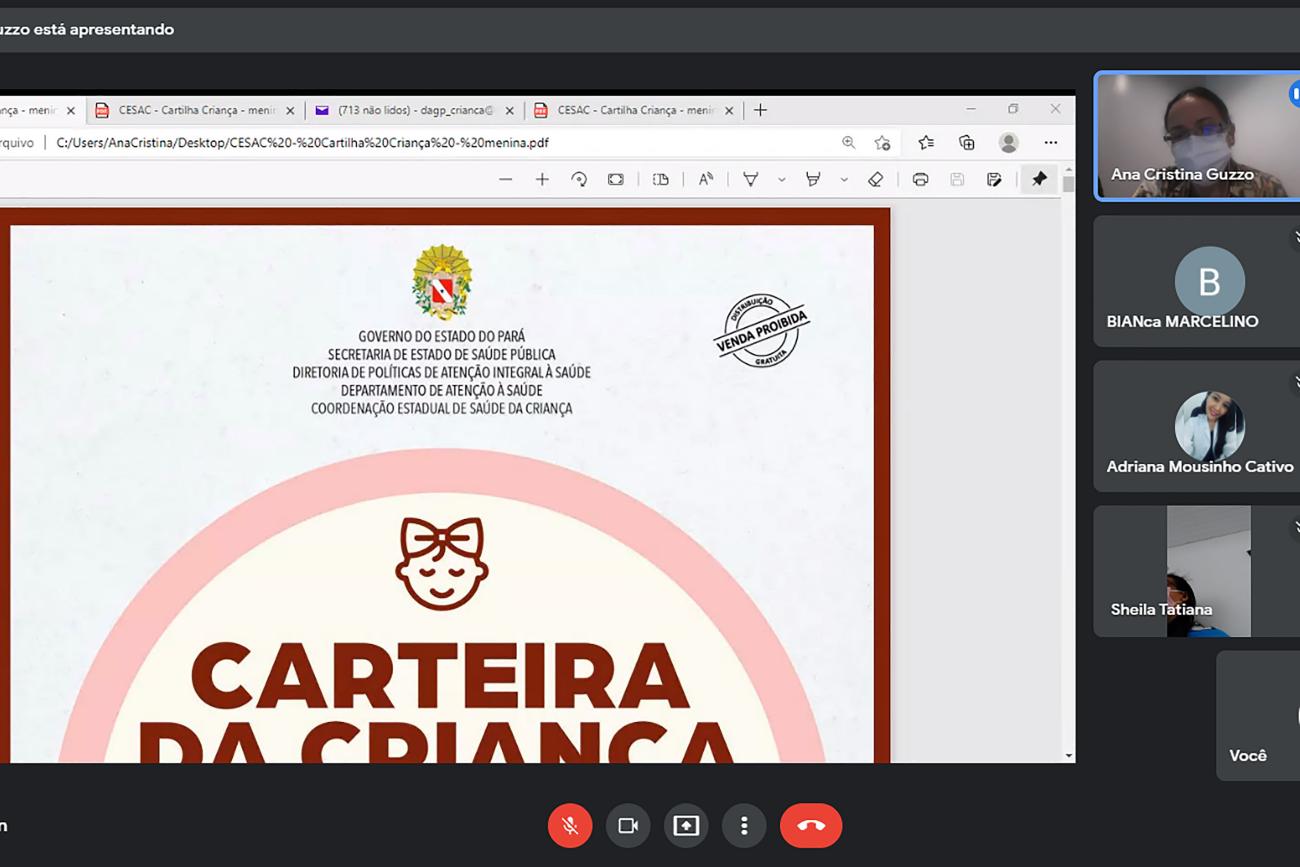Print the PDF document
Viewport: 1300px width, 867px height.
point(920,180)
